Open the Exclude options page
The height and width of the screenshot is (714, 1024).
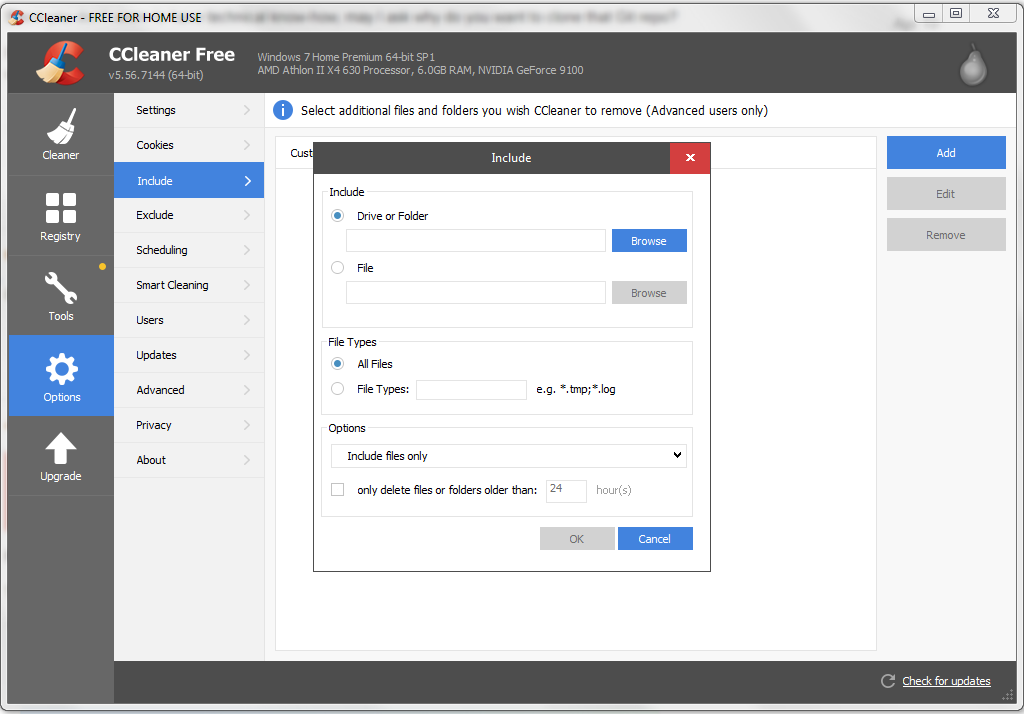coord(189,215)
